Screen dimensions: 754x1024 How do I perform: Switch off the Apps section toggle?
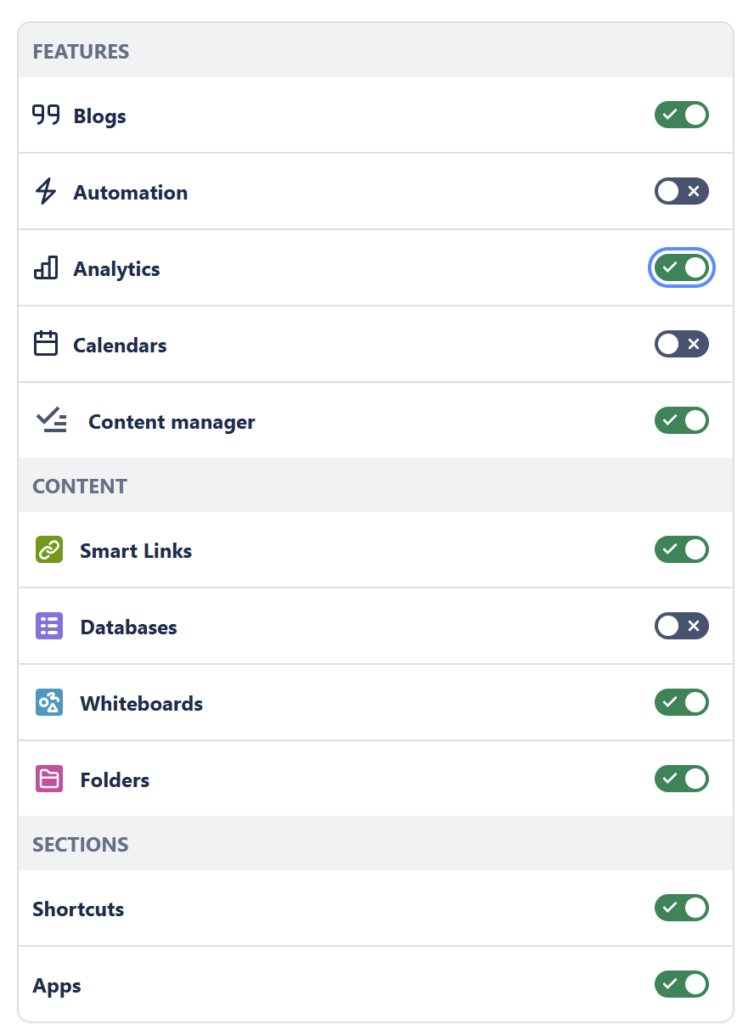coord(682,984)
